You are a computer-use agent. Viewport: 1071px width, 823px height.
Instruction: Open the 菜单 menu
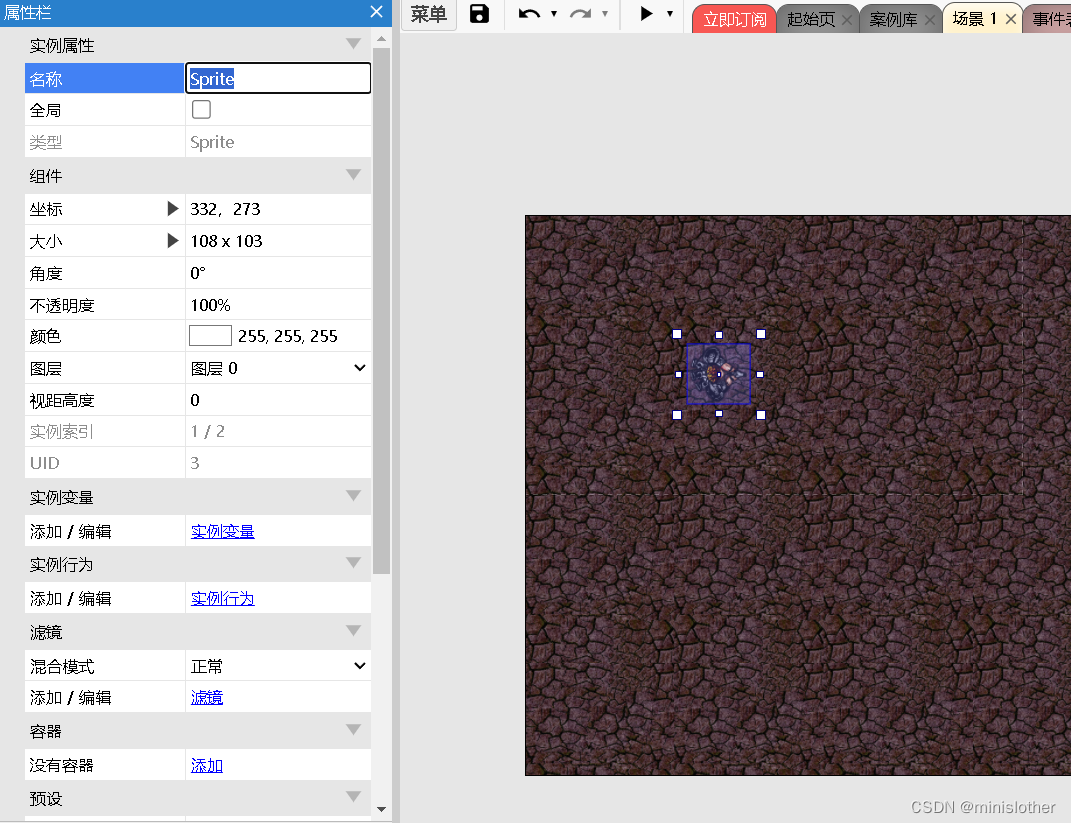coord(428,14)
